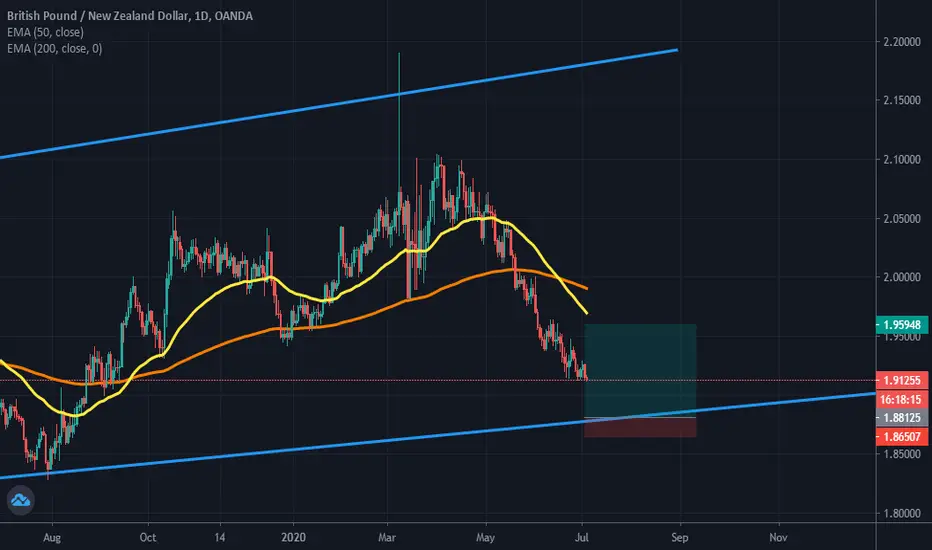Click the Mar date on time axis
932x550 pixels.
(387, 538)
